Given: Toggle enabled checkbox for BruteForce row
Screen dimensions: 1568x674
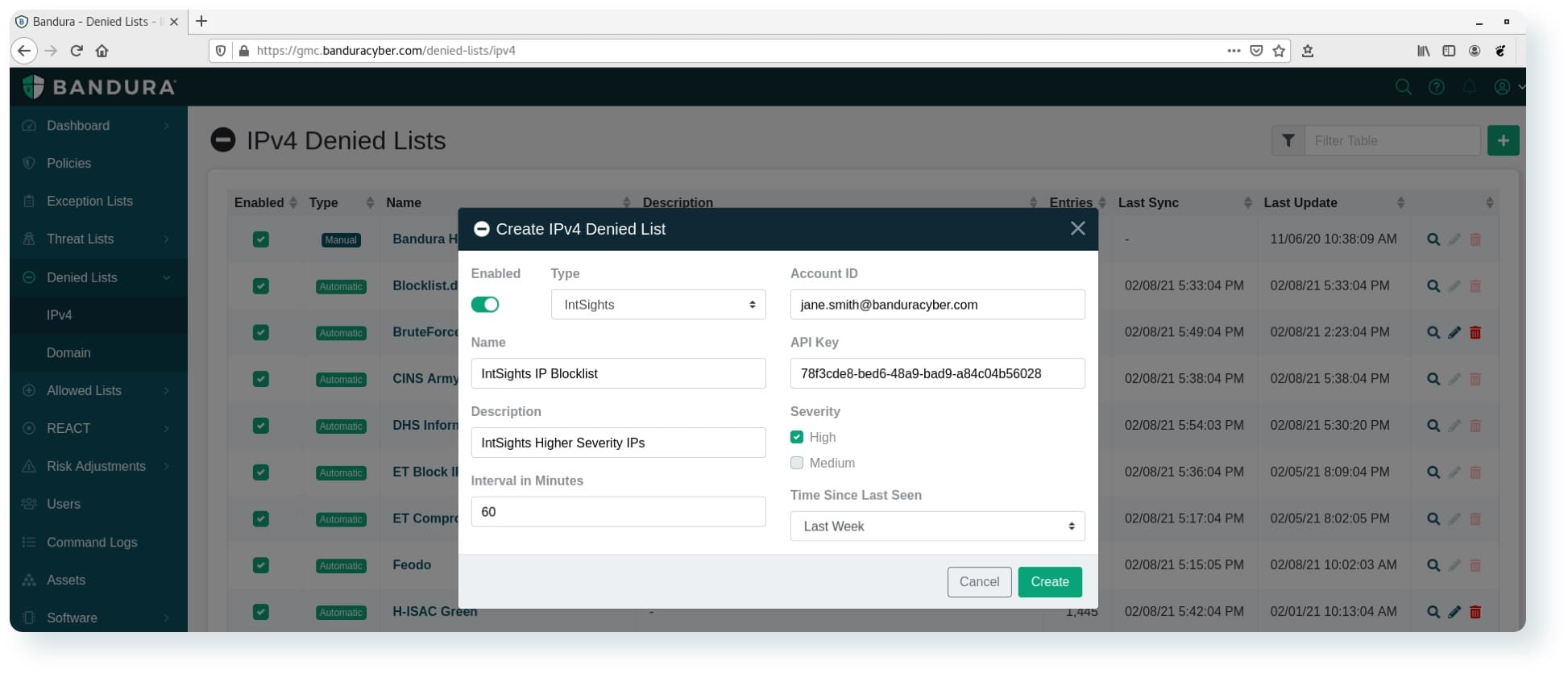Looking at the screenshot, I should [261, 332].
